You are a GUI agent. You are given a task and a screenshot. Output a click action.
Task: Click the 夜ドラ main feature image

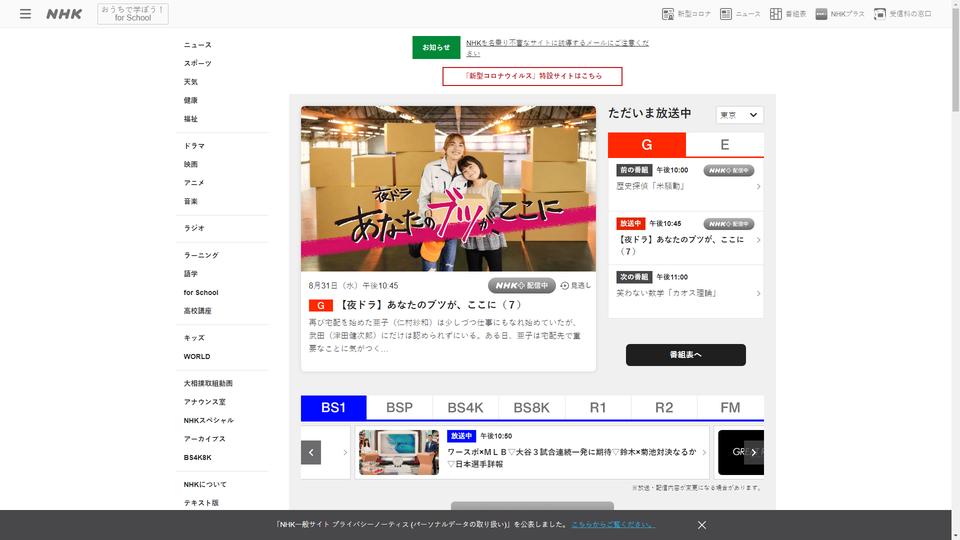(448, 189)
